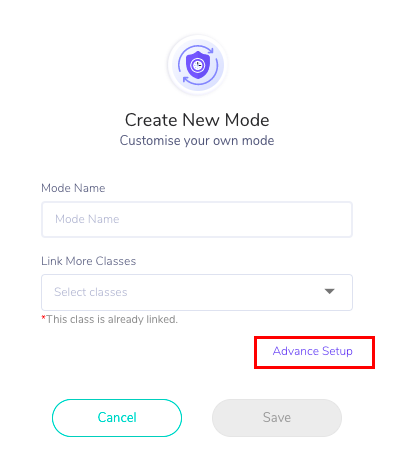The image size is (400, 472).
Task: Expand the Select classes dropdown arrow
Action: 329,291
